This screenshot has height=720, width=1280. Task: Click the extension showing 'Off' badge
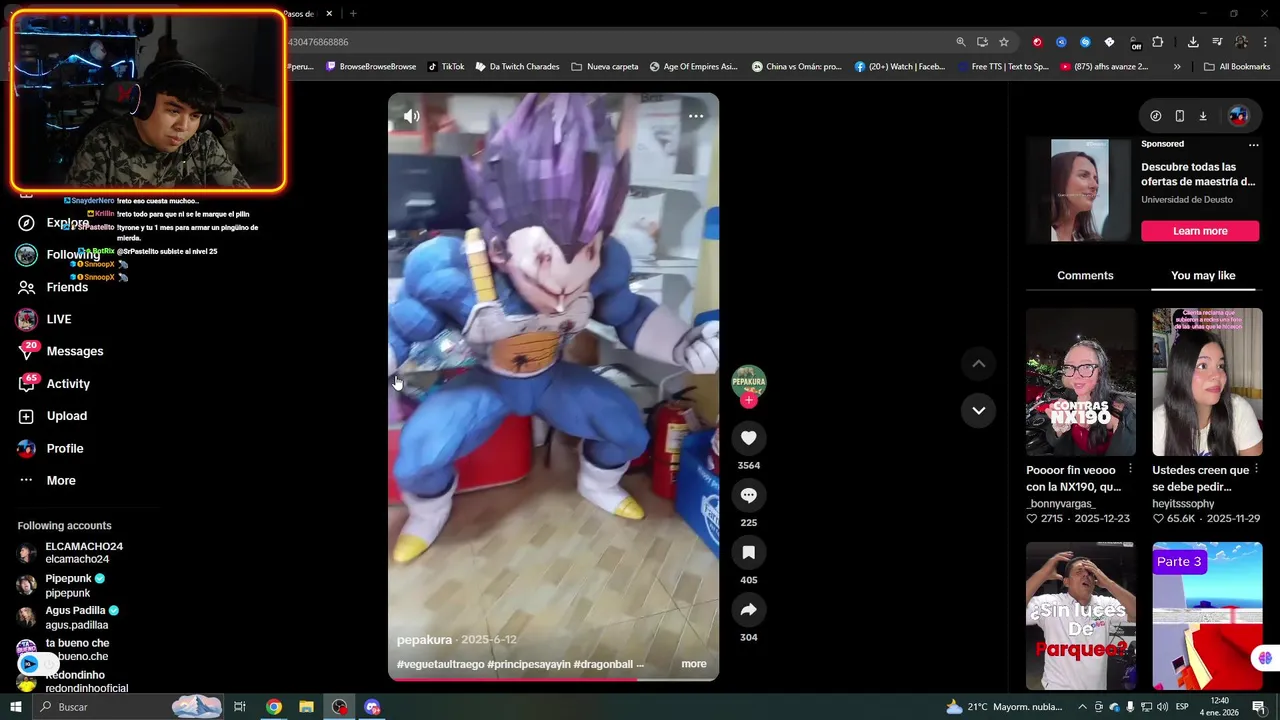(1134, 43)
